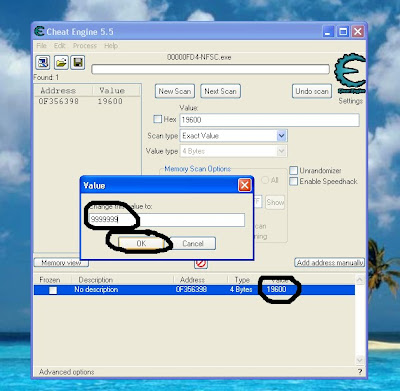
Task: Click the Next Scan button
Action: (220, 91)
